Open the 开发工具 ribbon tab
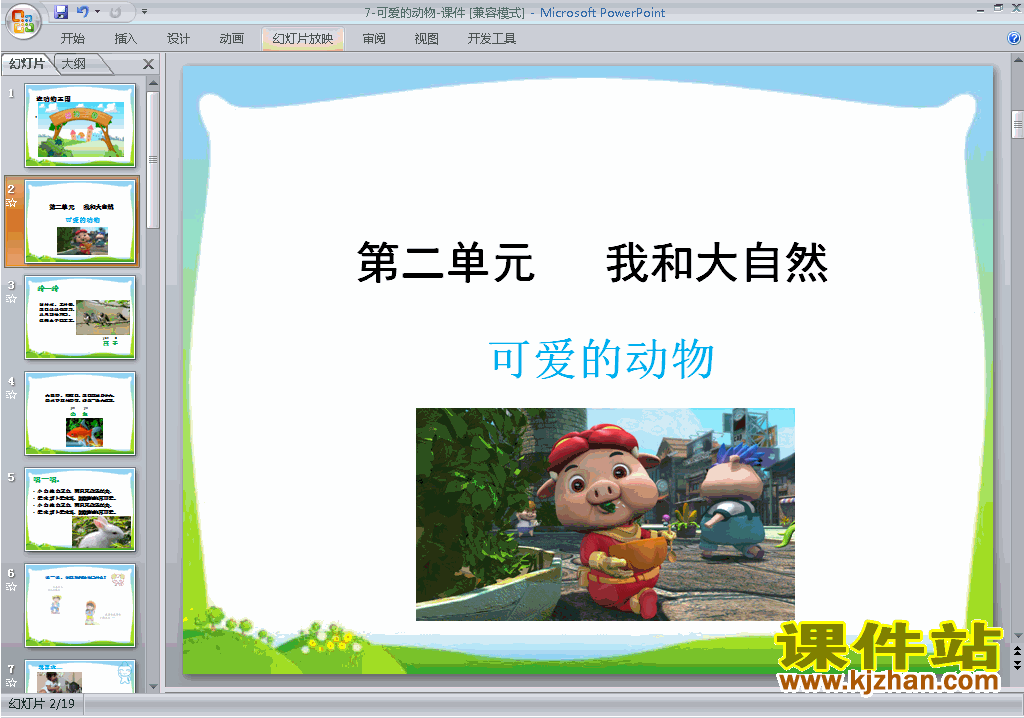The width and height of the screenshot is (1024, 718). tap(492, 39)
